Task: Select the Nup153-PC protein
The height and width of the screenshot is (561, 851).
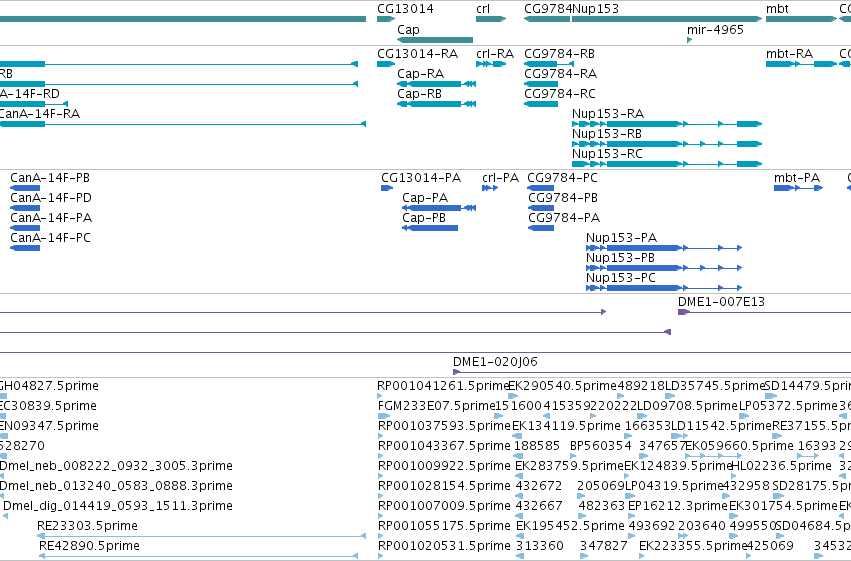Action: (664, 288)
